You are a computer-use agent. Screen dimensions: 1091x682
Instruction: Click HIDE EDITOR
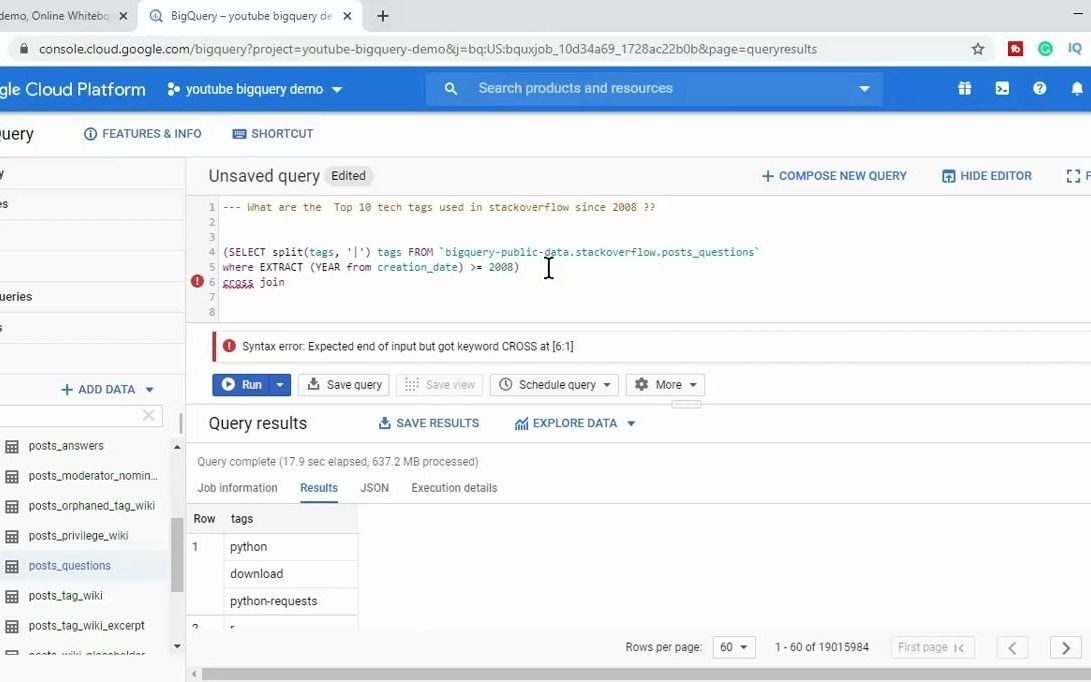987,176
